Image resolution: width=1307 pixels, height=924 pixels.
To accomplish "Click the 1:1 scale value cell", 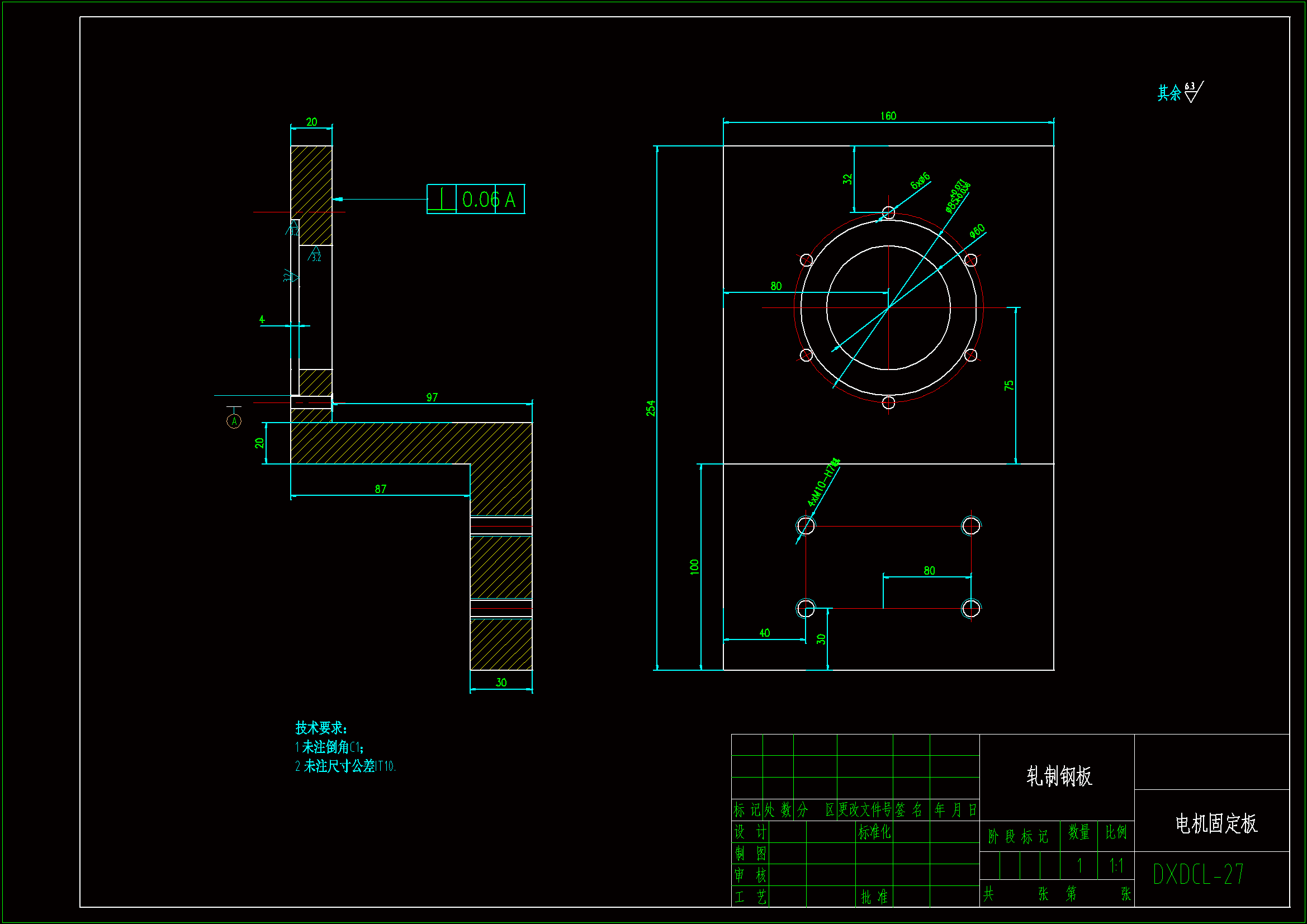I will (x=1116, y=866).
